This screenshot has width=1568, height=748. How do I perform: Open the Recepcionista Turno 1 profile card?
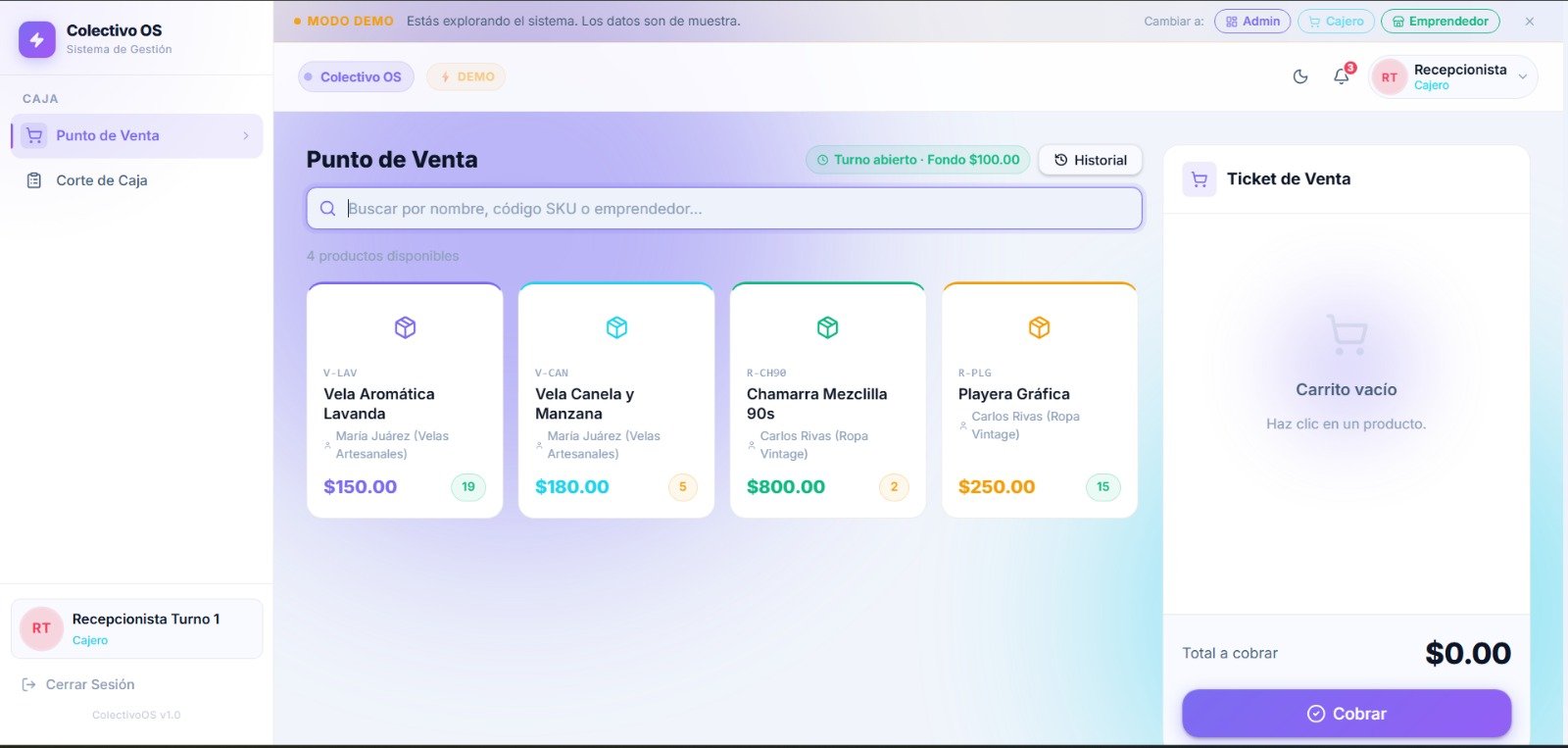(136, 628)
